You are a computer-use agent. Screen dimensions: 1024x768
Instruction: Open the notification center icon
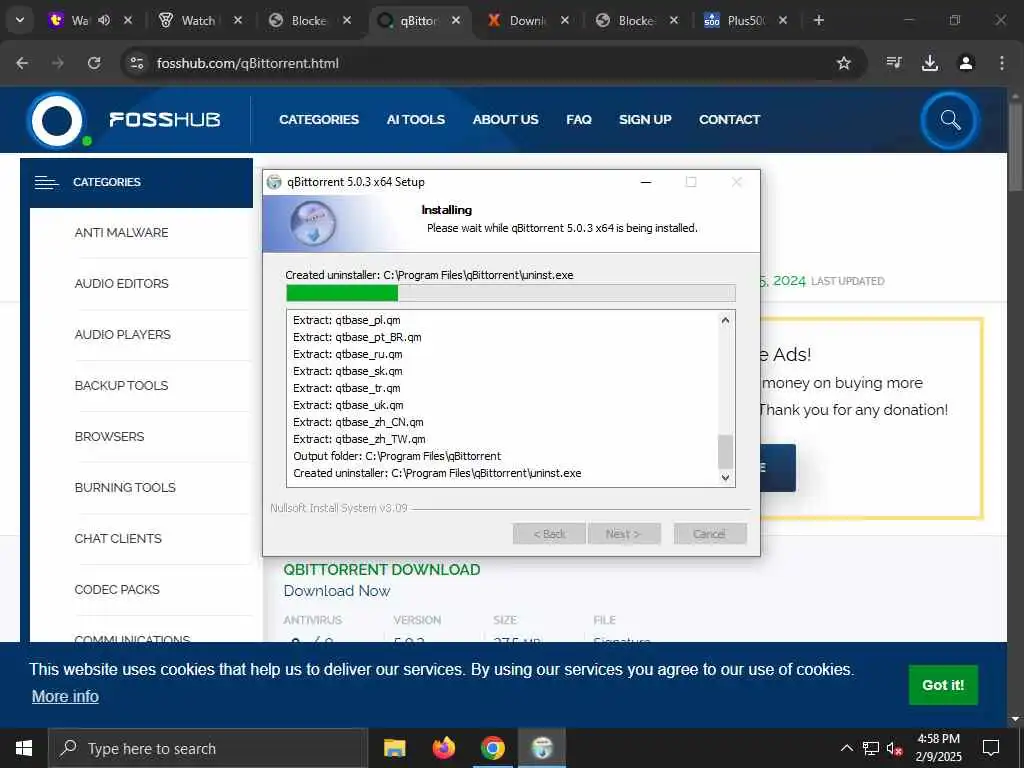click(x=991, y=748)
